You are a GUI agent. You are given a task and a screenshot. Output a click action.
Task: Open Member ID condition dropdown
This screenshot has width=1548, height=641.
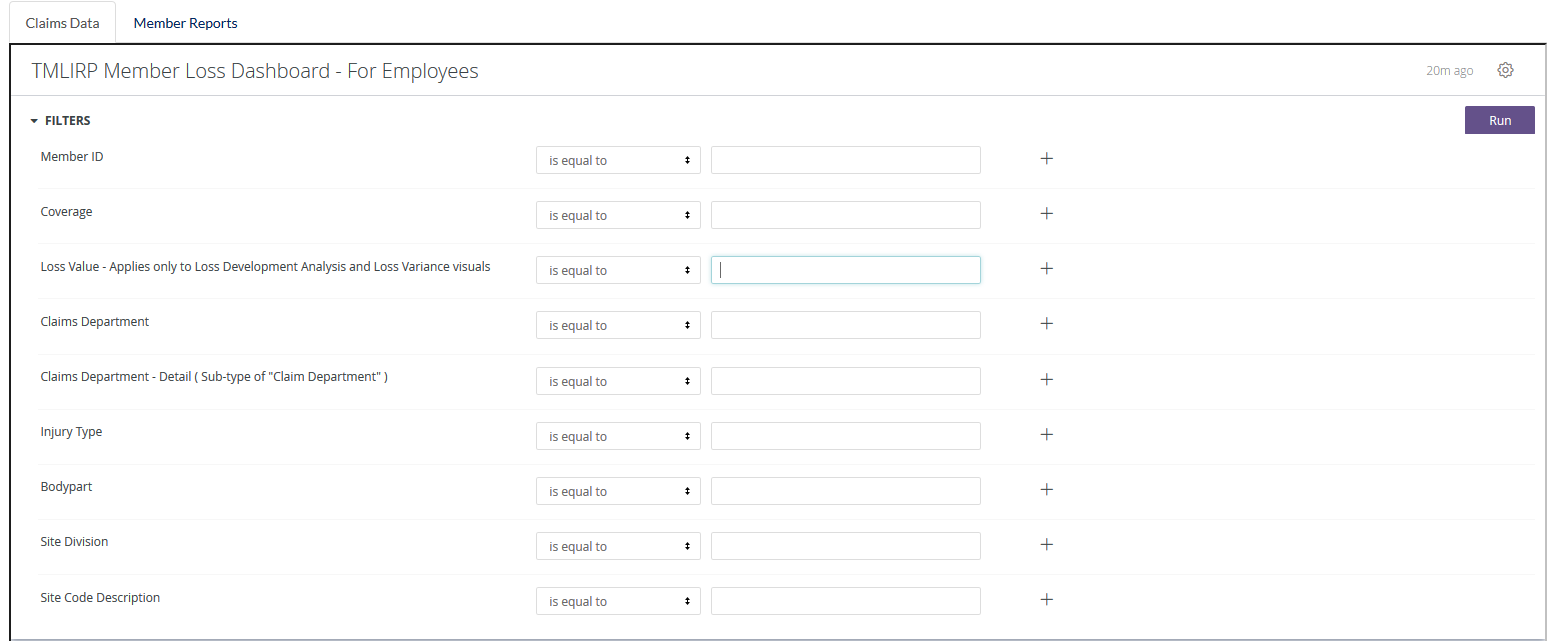click(x=617, y=160)
